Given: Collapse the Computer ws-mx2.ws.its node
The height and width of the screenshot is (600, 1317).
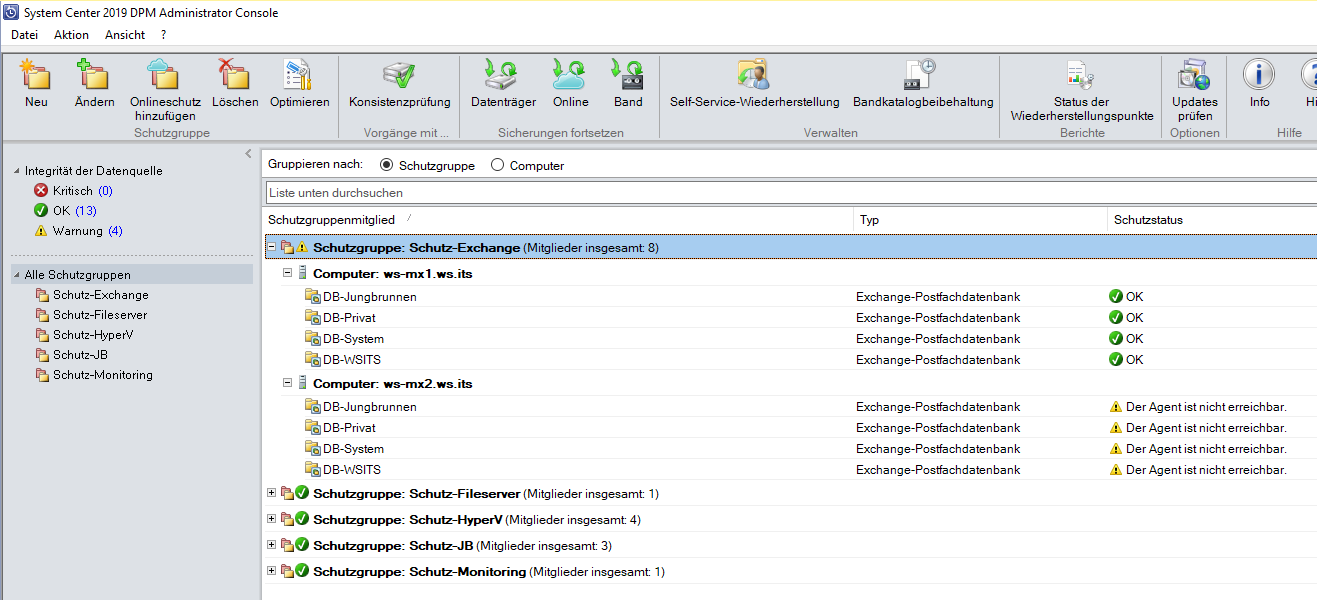Looking at the screenshot, I should pyautogui.click(x=288, y=382).
